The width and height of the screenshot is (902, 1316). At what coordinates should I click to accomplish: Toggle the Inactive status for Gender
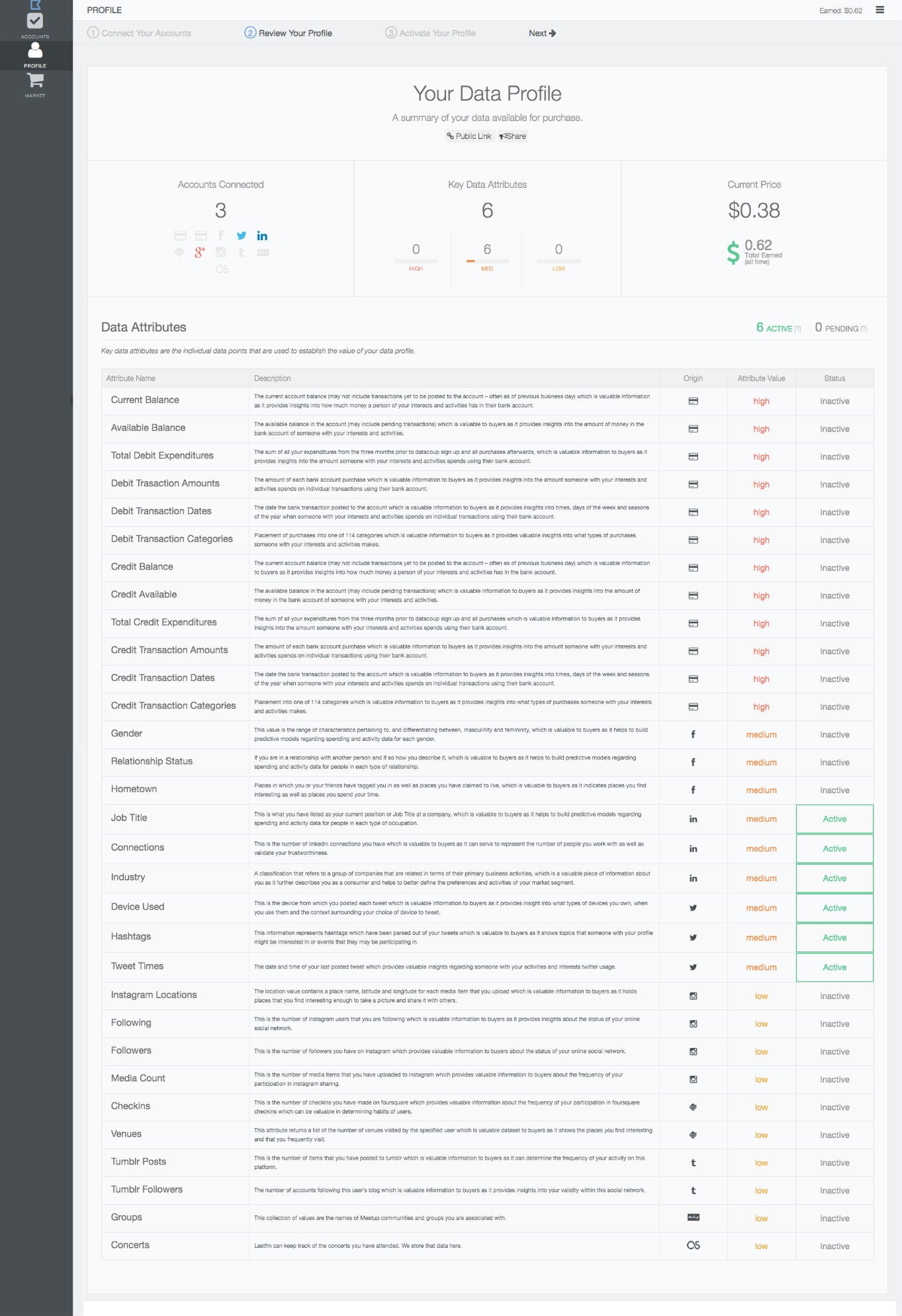click(x=834, y=734)
